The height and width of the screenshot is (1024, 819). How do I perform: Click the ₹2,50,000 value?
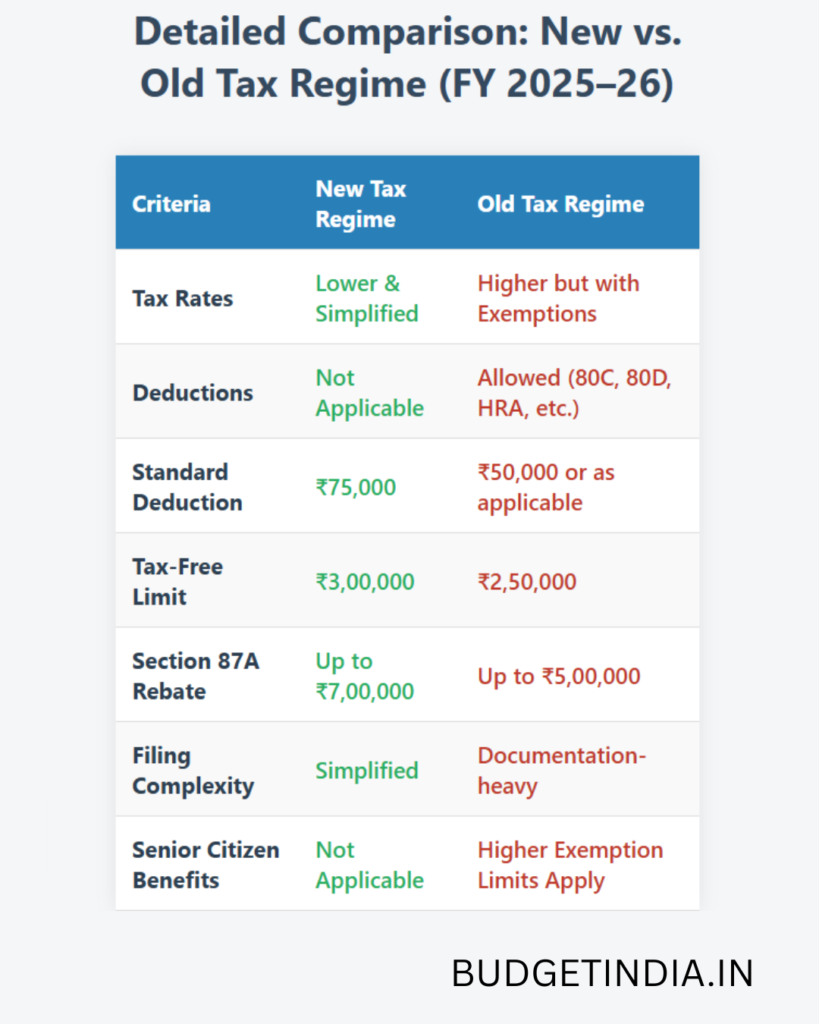point(526,581)
